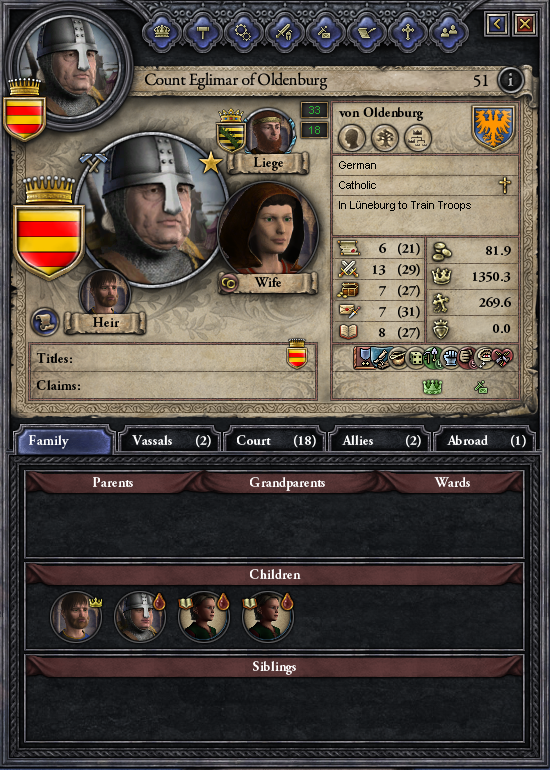This screenshot has width=550, height=770.
Task: Go back with the left arrow button
Action: (496, 24)
